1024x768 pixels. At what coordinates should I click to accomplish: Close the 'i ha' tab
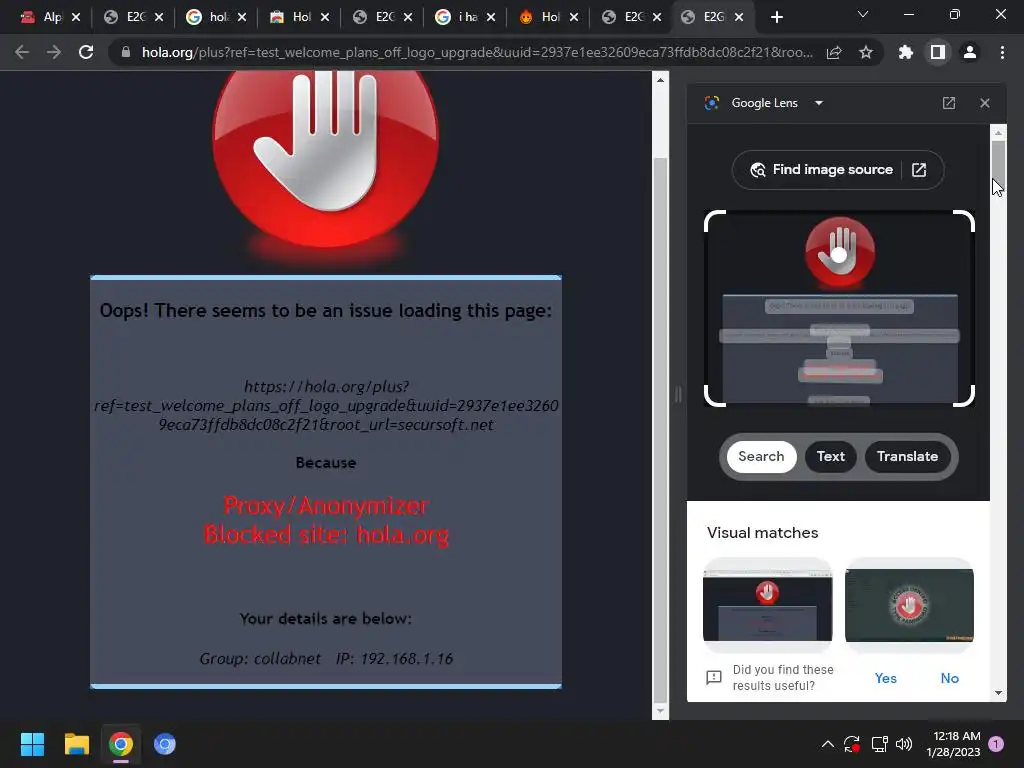[491, 17]
